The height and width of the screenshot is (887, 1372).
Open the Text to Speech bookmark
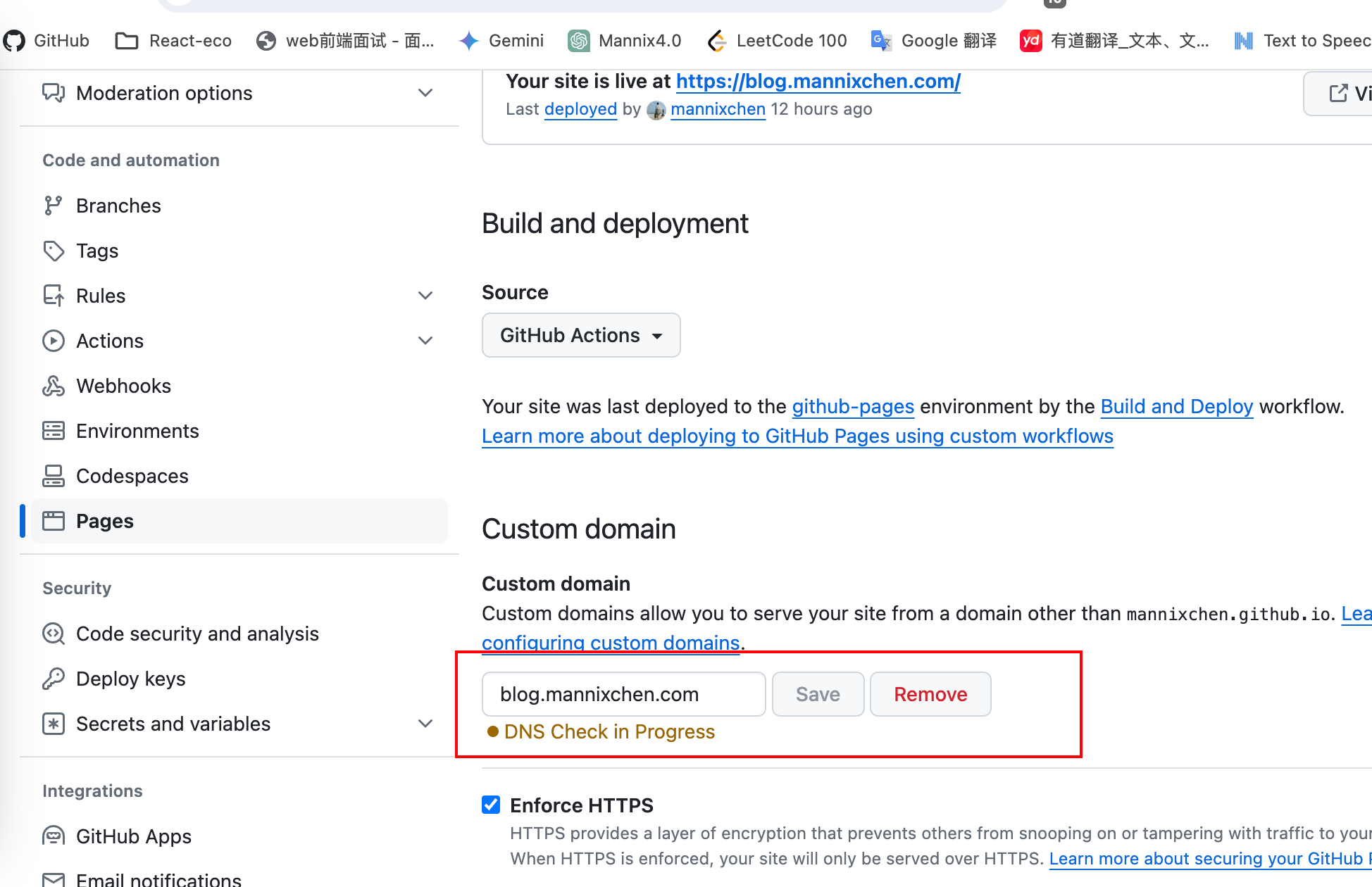pyautogui.click(x=1302, y=41)
